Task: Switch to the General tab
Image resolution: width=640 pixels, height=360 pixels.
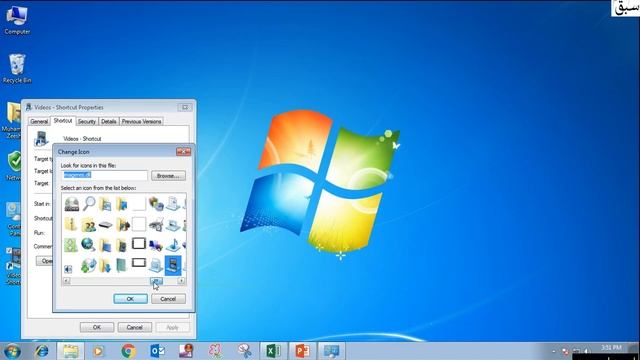Action: coord(39,121)
